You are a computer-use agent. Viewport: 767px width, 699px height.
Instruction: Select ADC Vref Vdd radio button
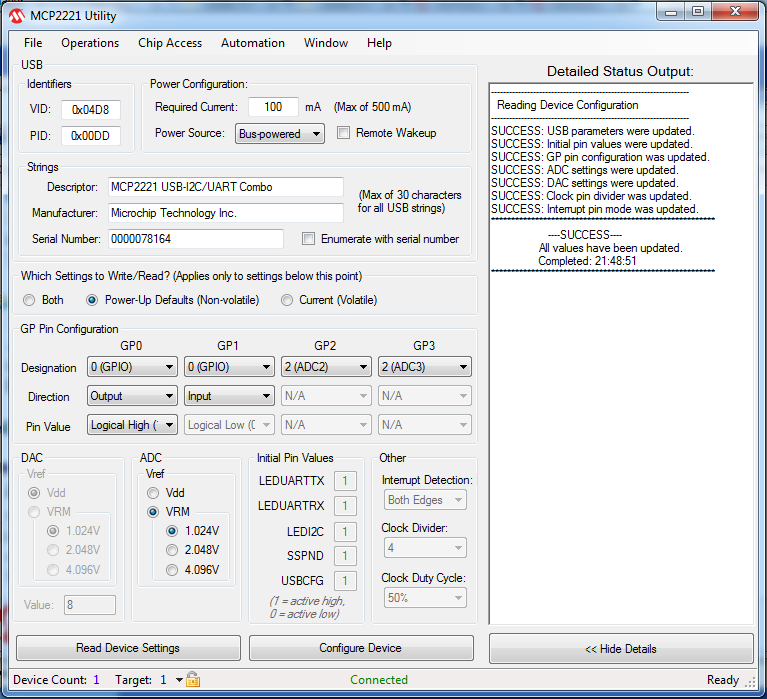pos(153,493)
